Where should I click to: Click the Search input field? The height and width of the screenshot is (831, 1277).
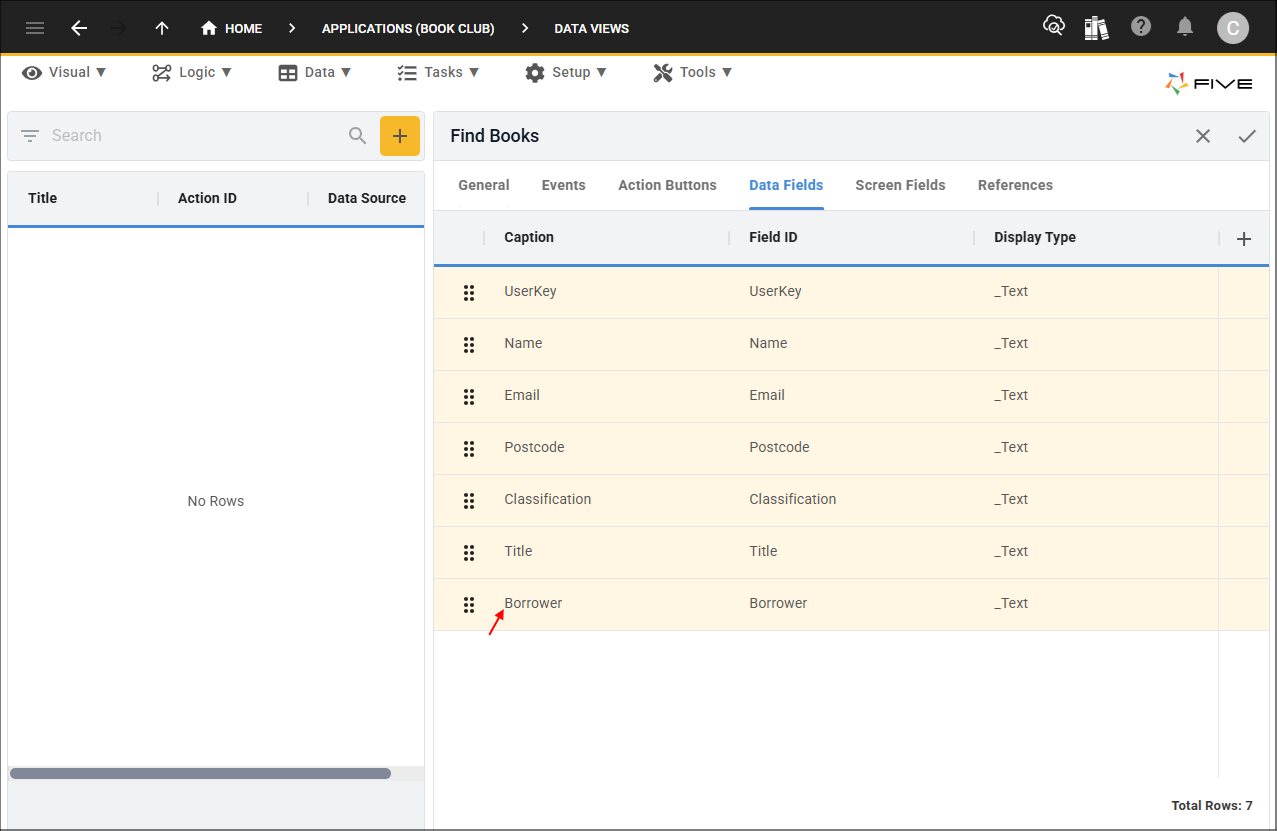point(195,136)
